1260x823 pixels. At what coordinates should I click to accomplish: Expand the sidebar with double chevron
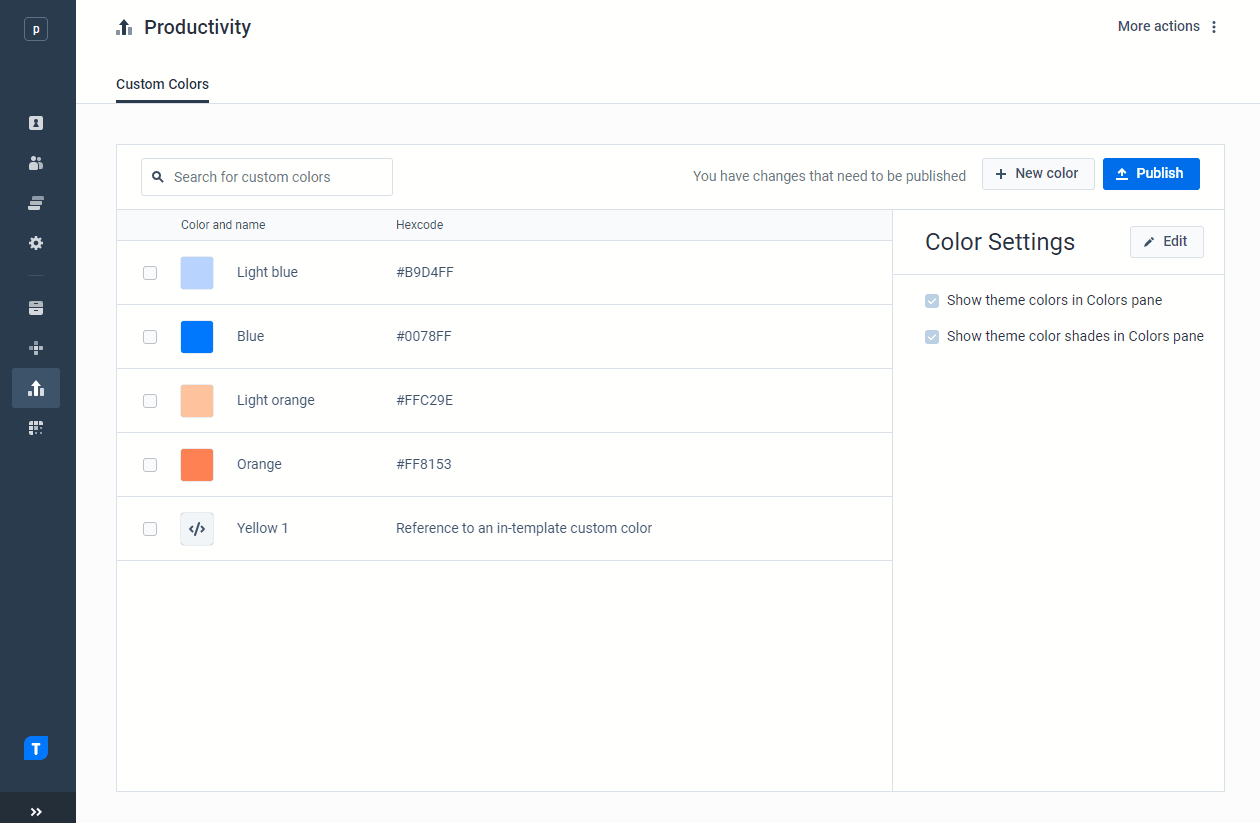[36, 812]
